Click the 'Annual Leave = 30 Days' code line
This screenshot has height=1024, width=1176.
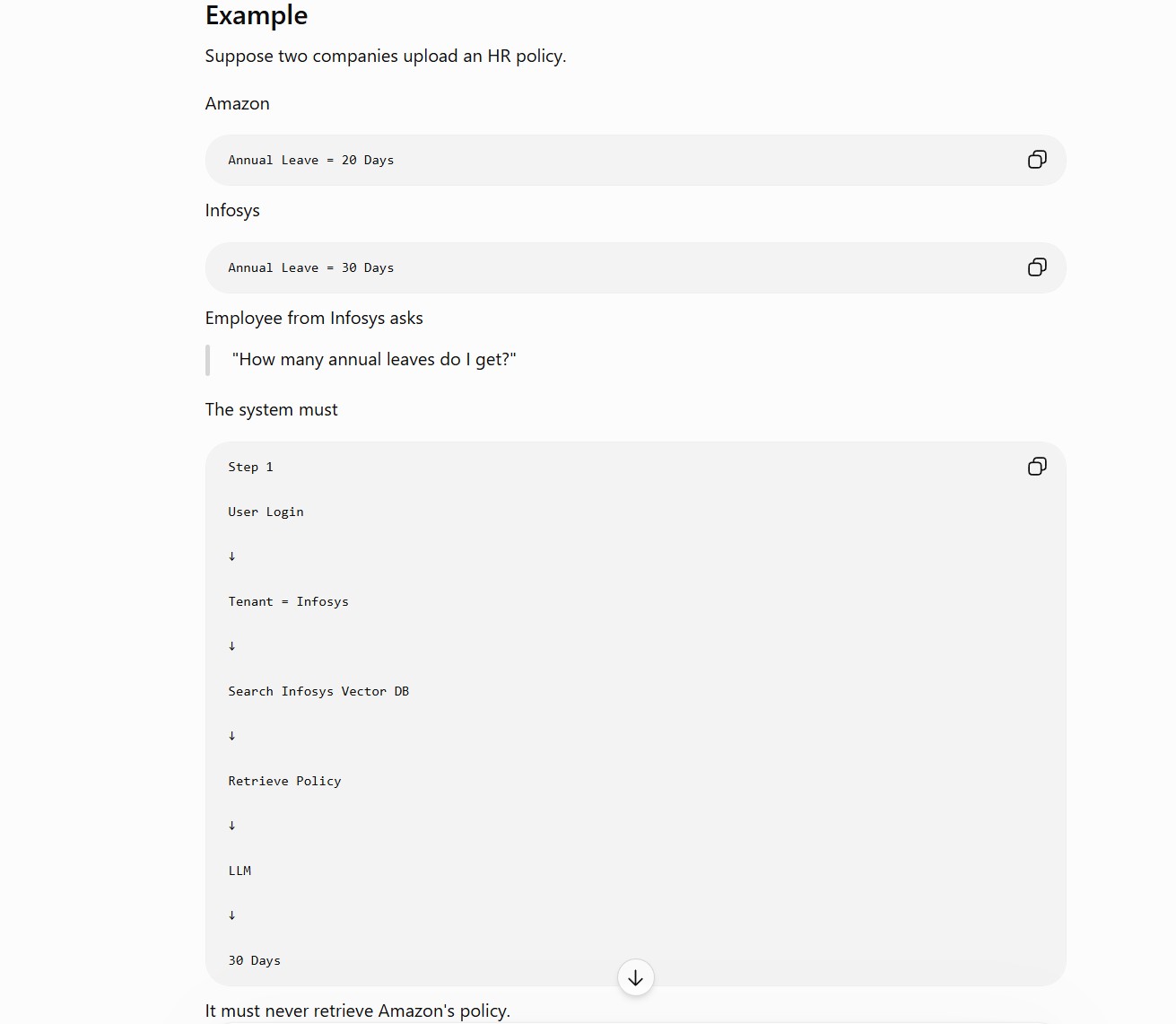point(311,267)
